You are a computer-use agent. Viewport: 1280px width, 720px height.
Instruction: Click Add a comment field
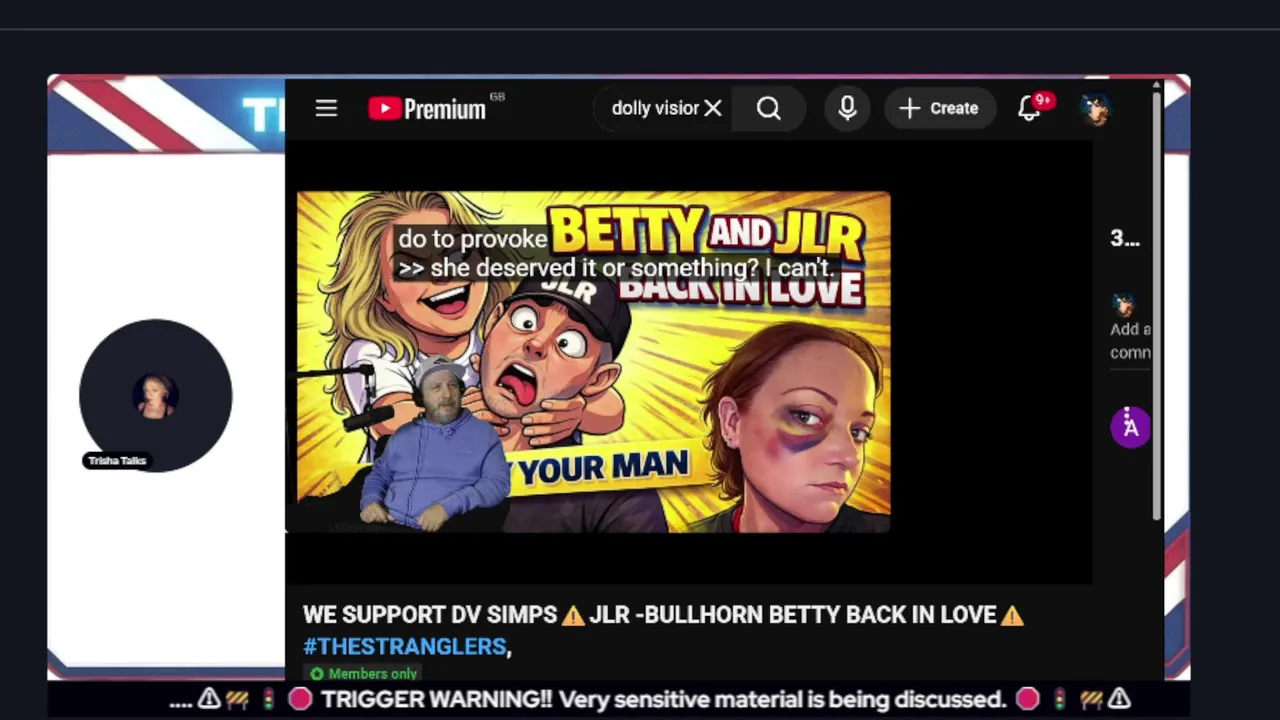point(1131,341)
